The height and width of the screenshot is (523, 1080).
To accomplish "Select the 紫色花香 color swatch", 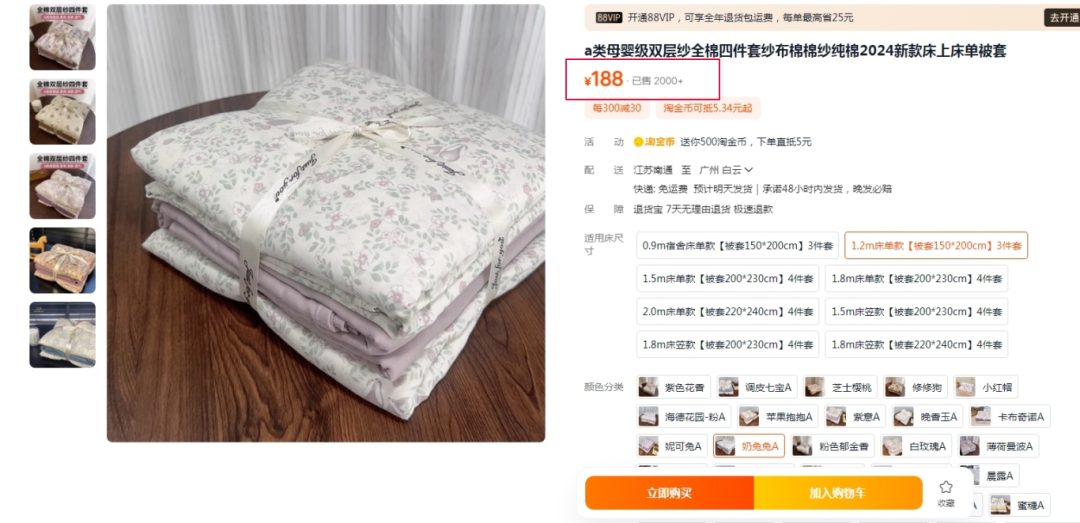I will (x=672, y=388).
